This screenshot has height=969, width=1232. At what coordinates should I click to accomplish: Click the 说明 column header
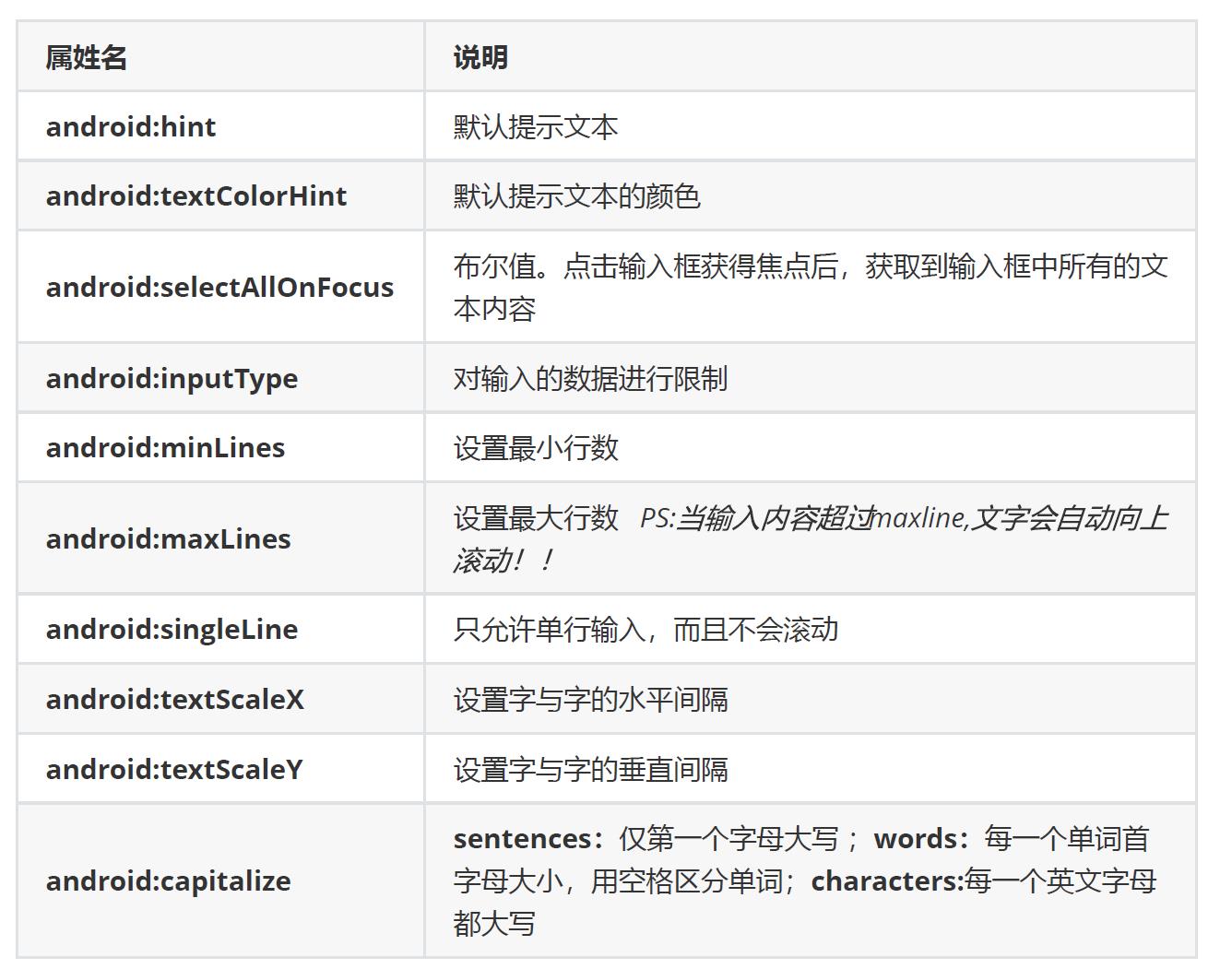coord(810,57)
